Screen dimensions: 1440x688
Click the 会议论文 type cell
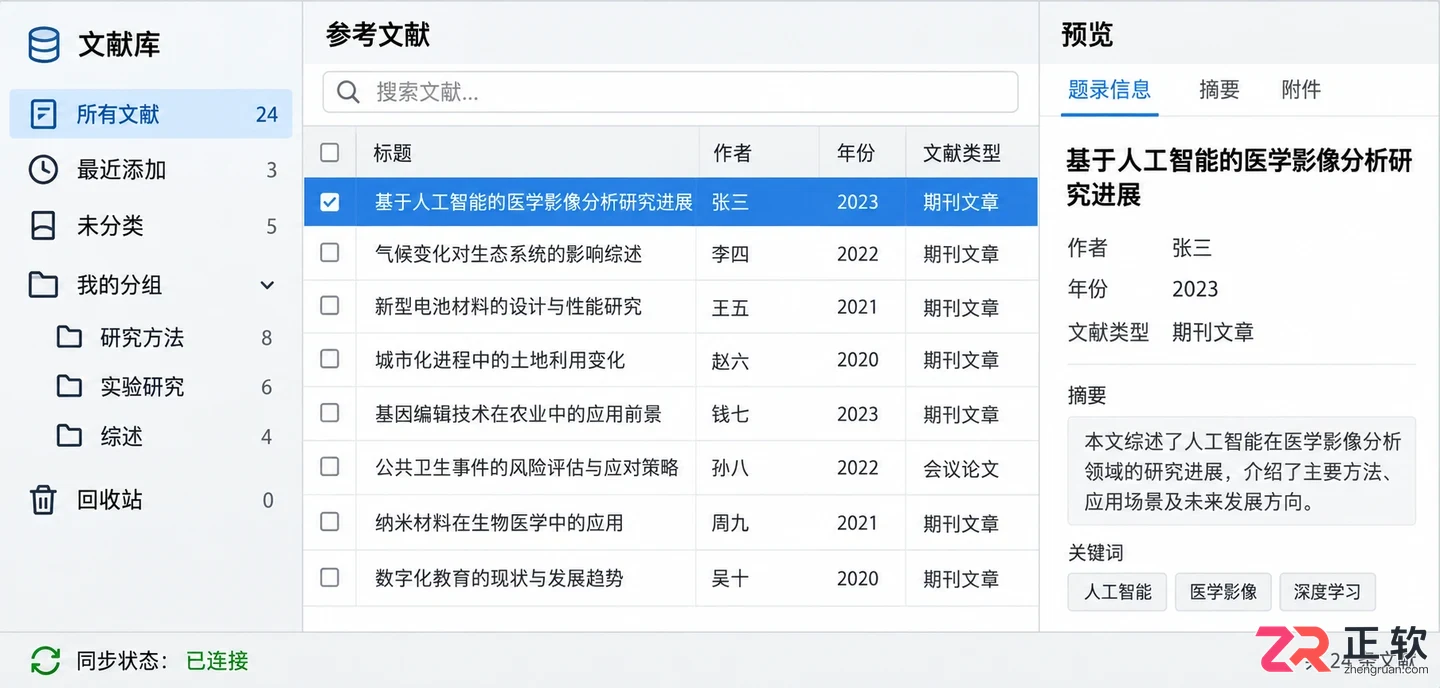tap(961, 468)
